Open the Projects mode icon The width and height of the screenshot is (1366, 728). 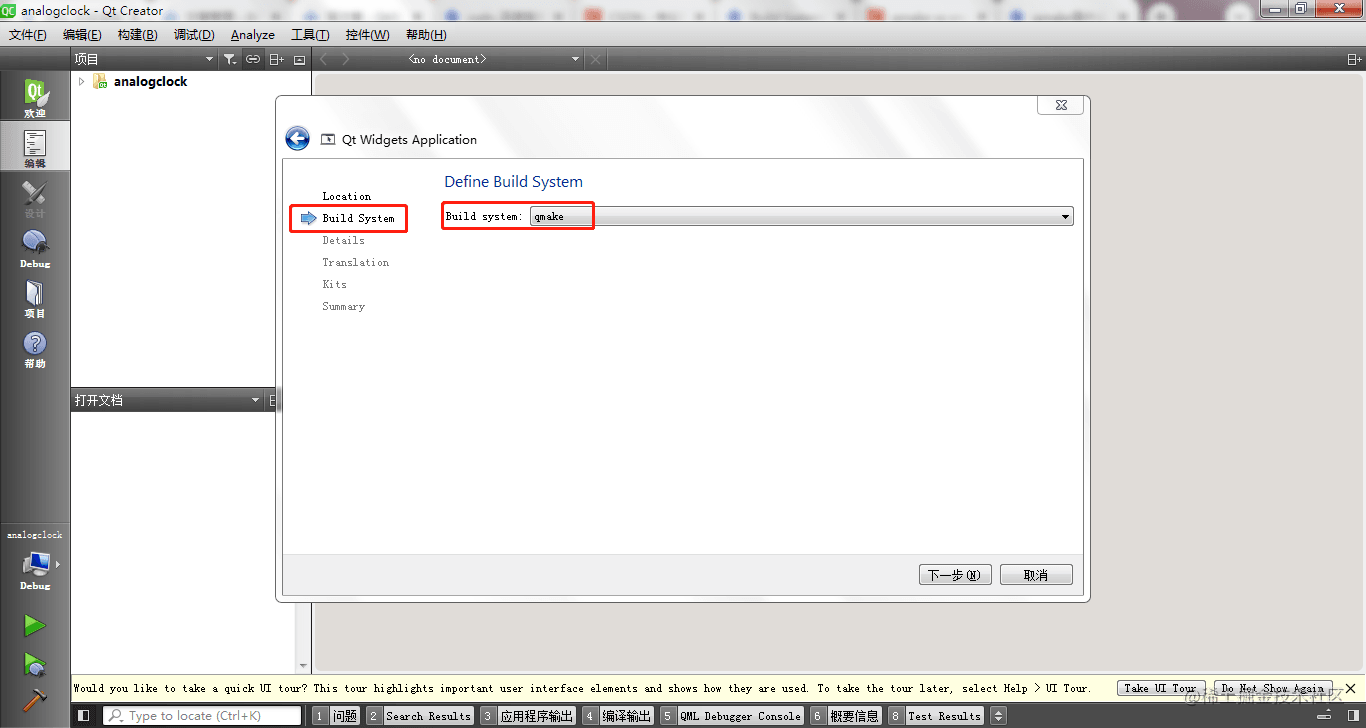click(35, 298)
